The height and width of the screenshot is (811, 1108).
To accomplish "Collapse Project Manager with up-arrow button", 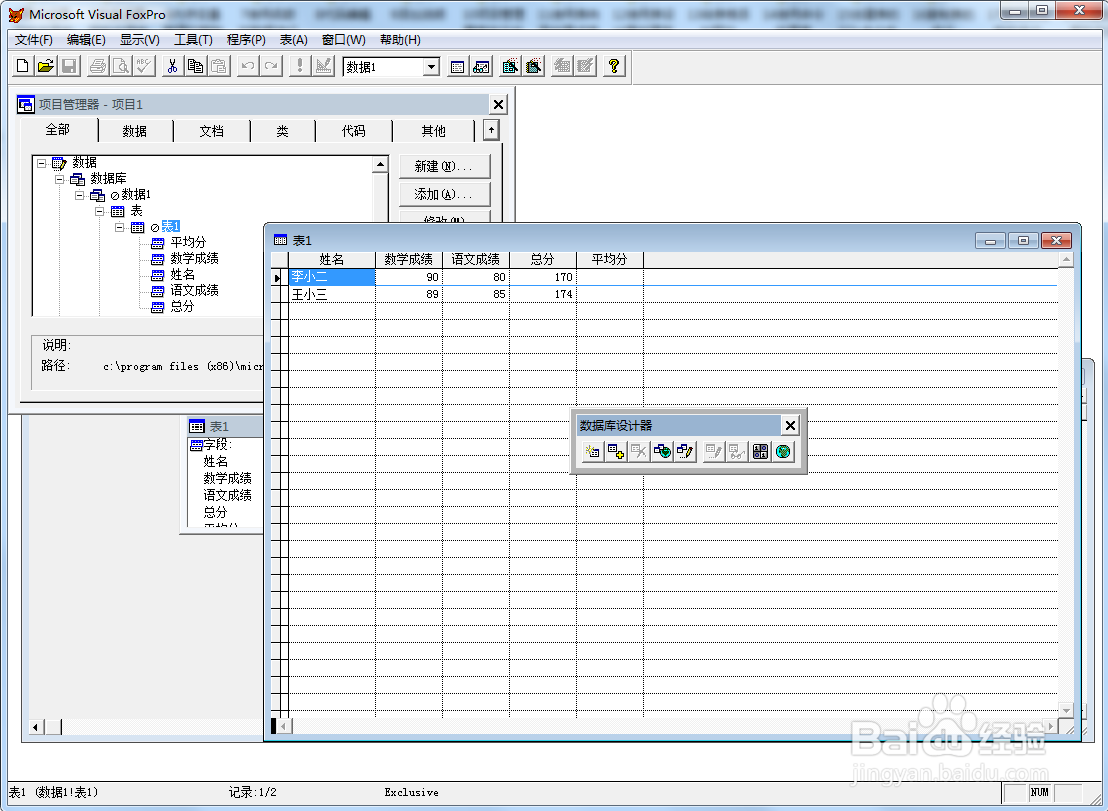I will 491,130.
